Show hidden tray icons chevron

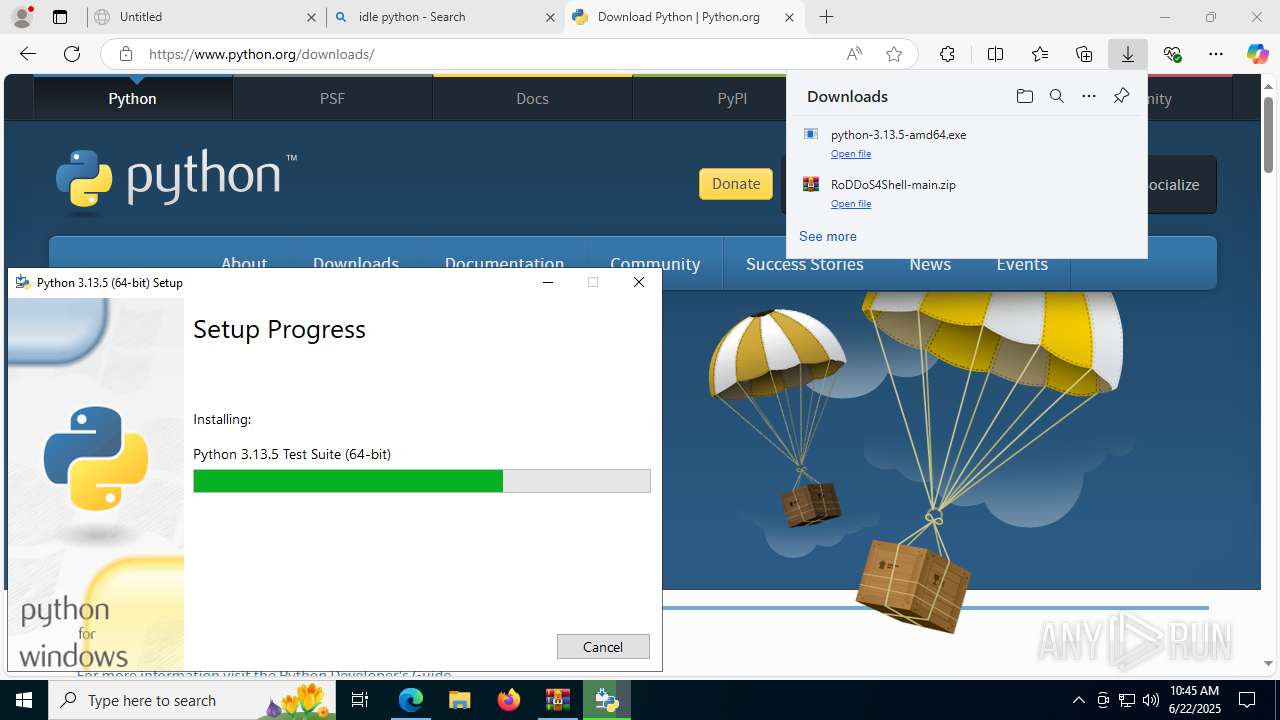tap(1078, 700)
